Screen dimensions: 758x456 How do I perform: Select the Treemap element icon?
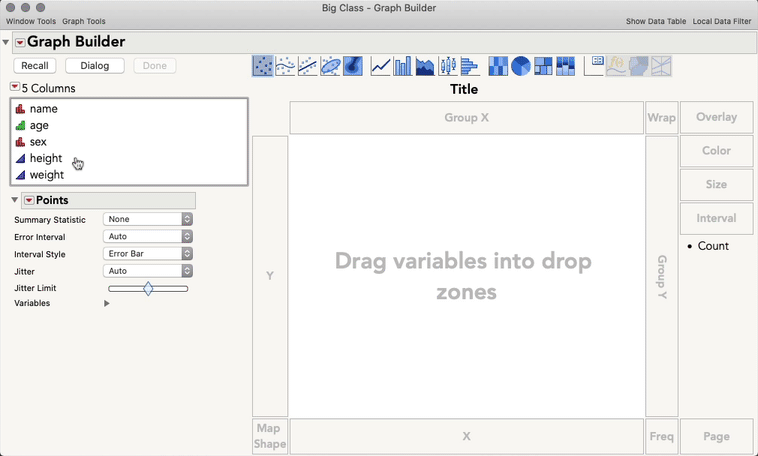pos(543,66)
